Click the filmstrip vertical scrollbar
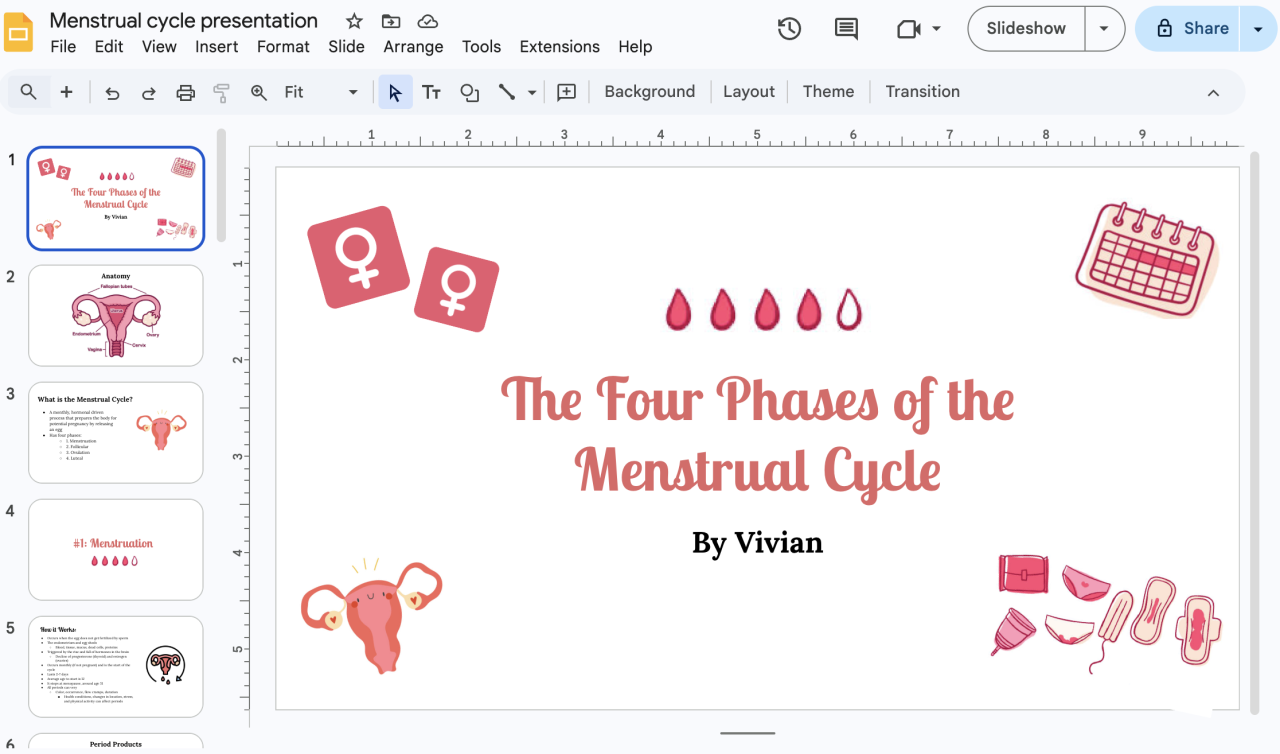 (x=222, y=185)
